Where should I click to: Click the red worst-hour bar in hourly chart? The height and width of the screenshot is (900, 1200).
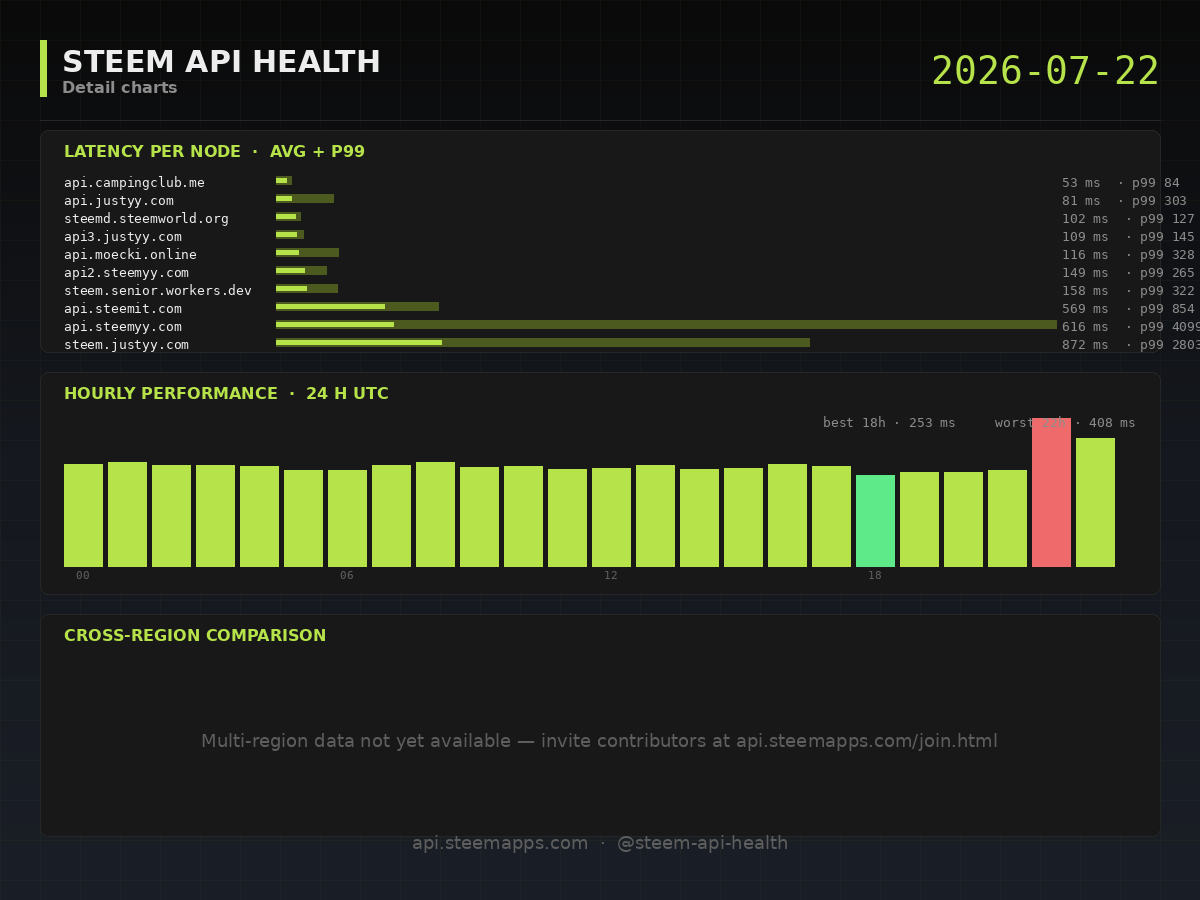1051,492
